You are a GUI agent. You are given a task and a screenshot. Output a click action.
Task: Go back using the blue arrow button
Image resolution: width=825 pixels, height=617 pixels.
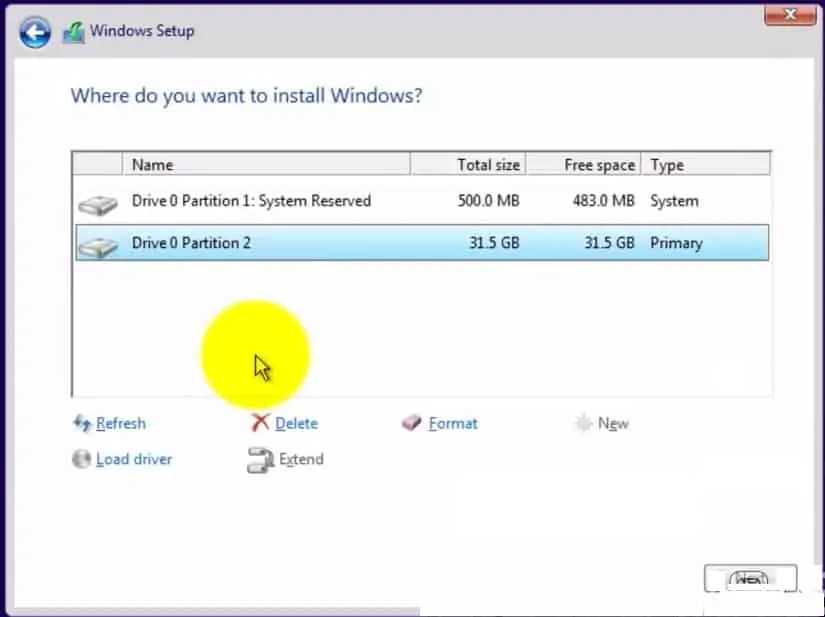click(35, 33)
